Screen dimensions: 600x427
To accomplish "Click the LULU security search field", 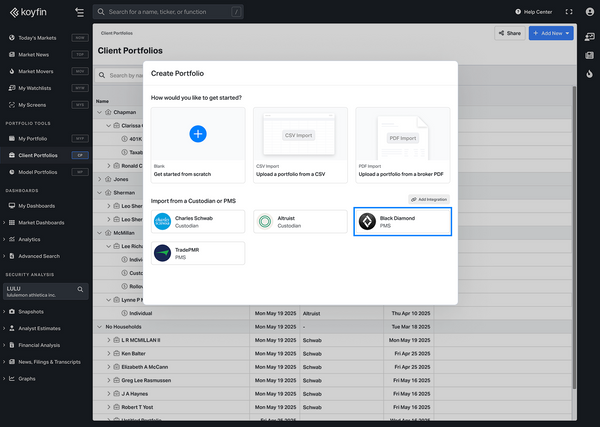I will click(x=46, y=292).
